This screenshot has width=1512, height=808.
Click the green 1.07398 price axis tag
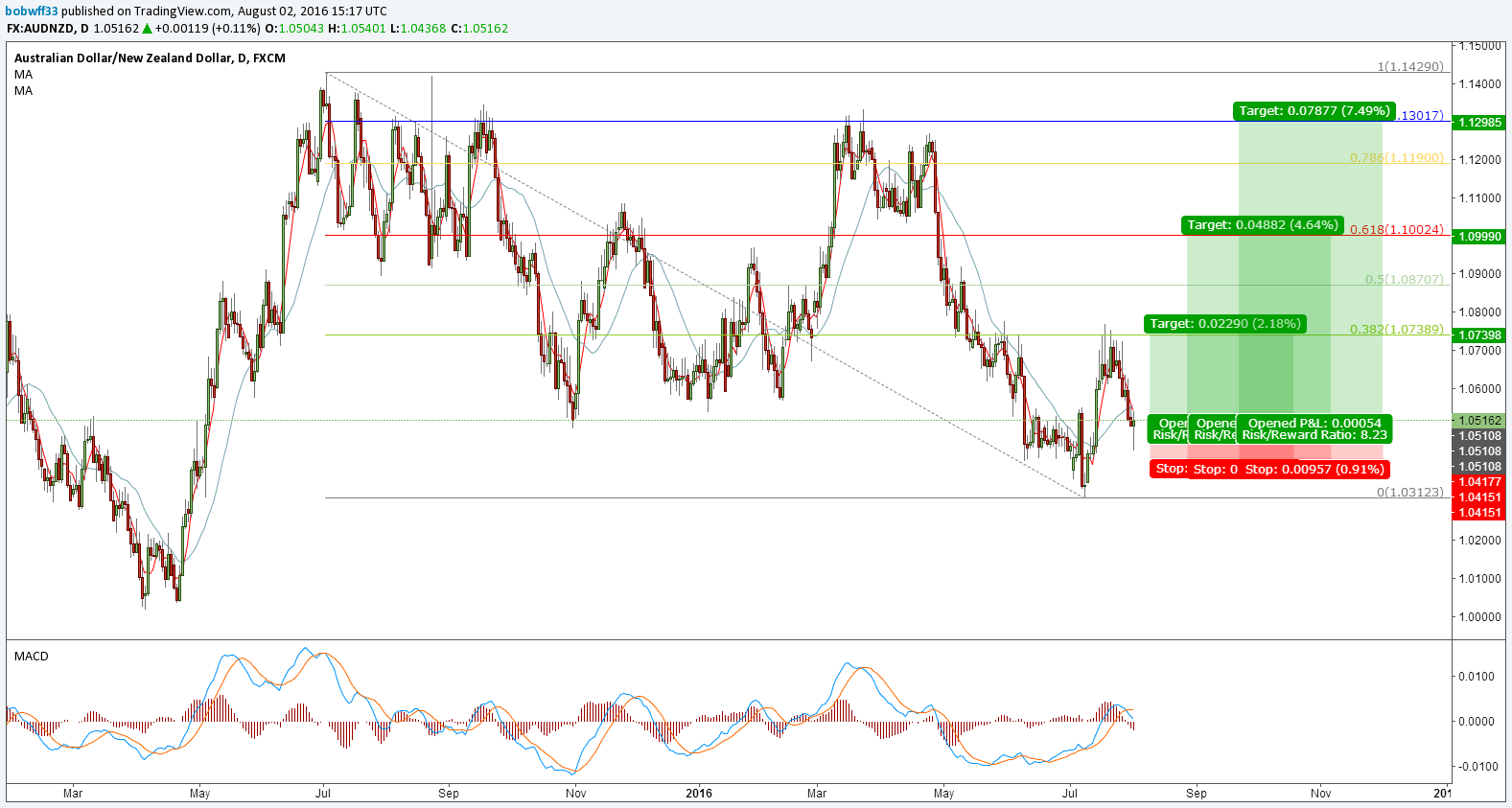[x=1479, y=335]
